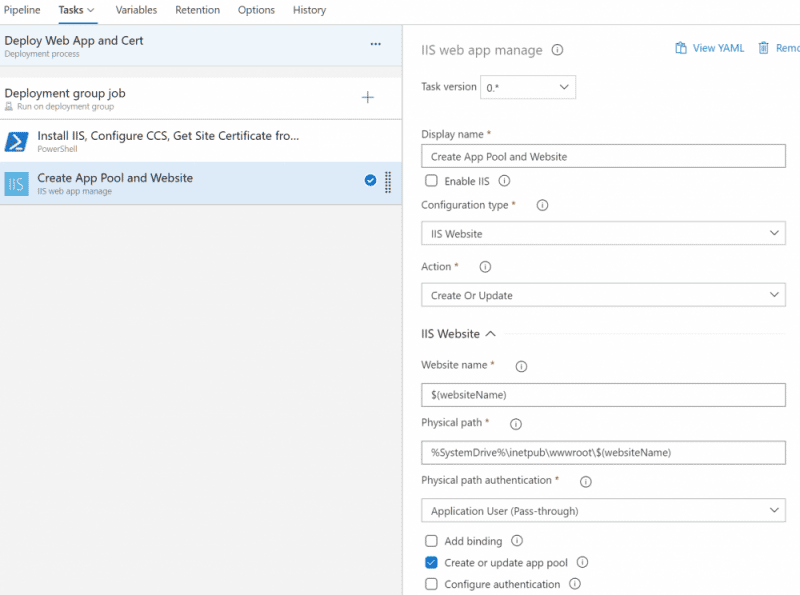Screen dimensions: 800x595
Task: Select the Deployment group job row
Action: pos(201,98)
